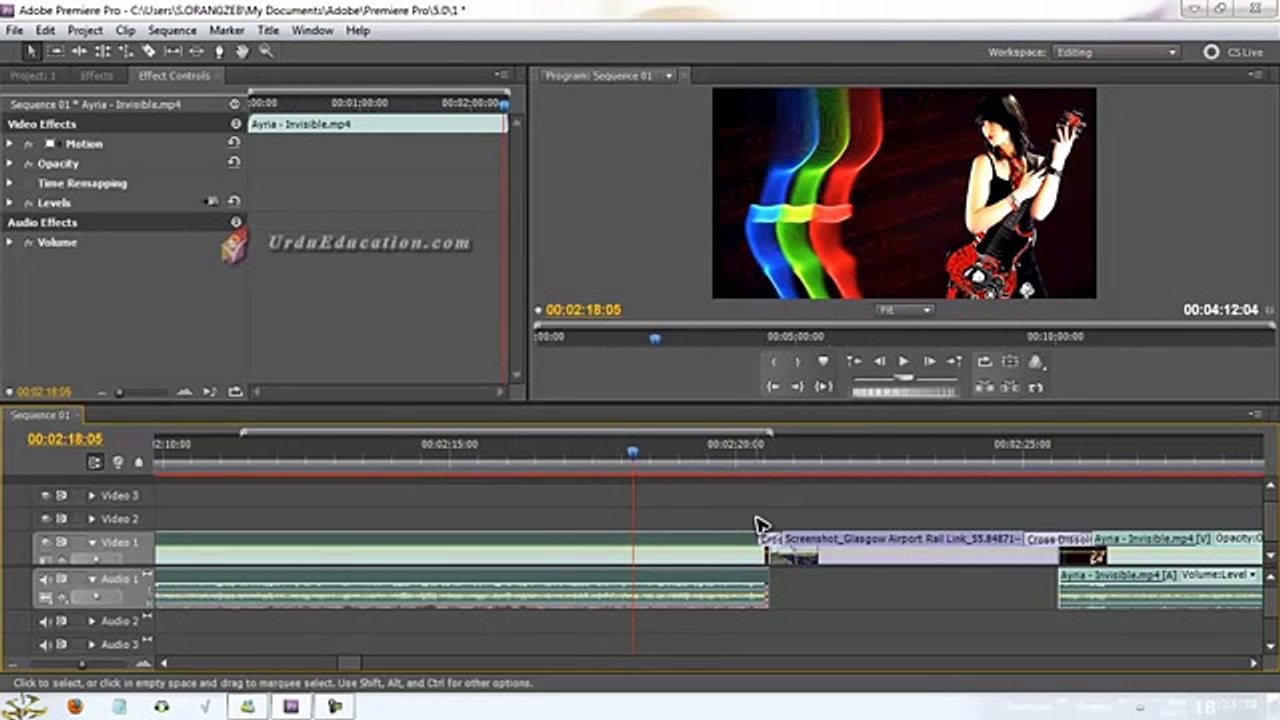This screenshot has height=720, width=1280.
Task: Toggle loop playback in Program monitor
Action: pyautogui.click(x=985, y=362)
